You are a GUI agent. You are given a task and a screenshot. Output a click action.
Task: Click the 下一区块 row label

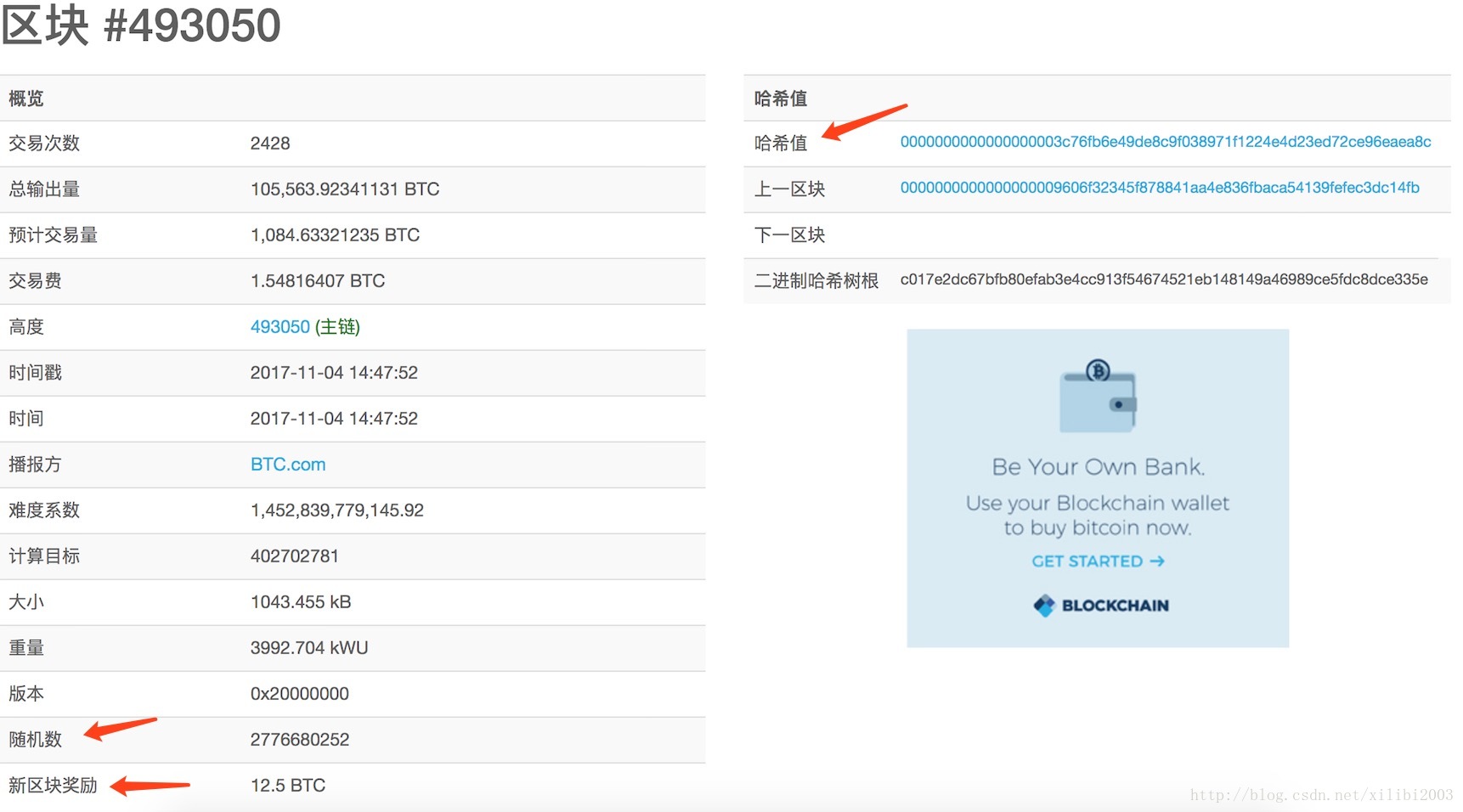790,235
